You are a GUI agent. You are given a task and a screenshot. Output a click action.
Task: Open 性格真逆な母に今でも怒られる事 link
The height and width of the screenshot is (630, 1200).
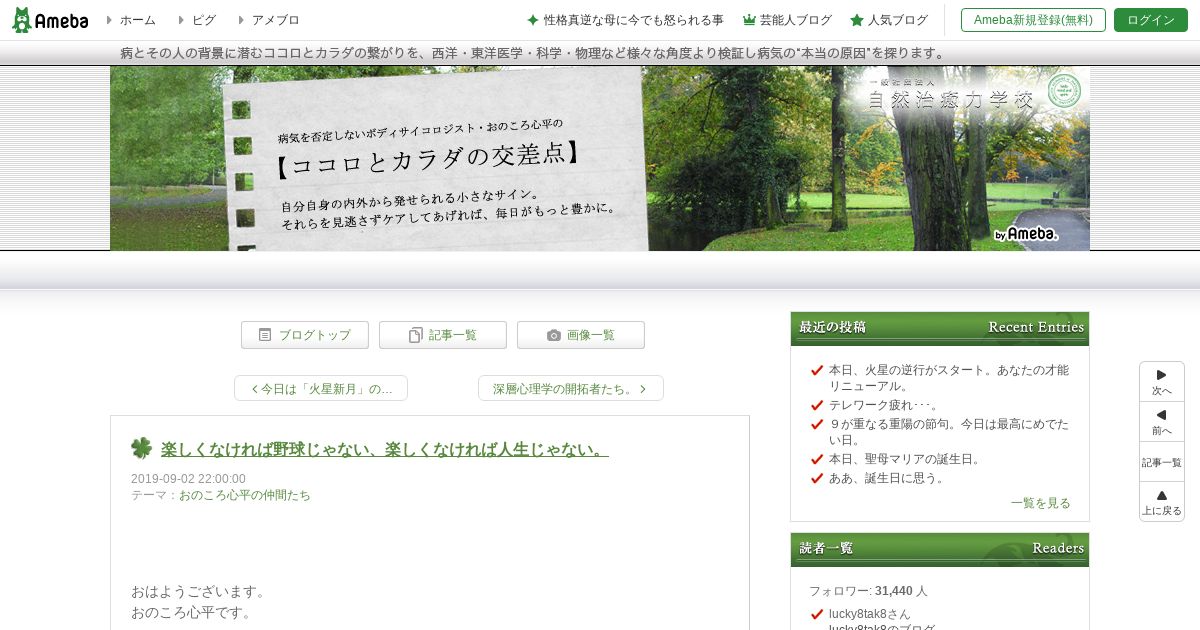tap(634, 20)
